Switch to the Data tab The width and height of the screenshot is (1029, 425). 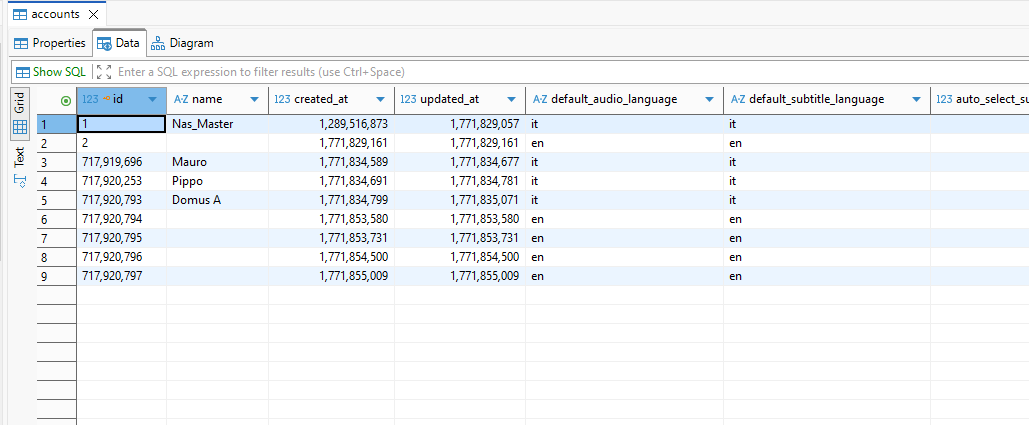[x=119, y=43]
